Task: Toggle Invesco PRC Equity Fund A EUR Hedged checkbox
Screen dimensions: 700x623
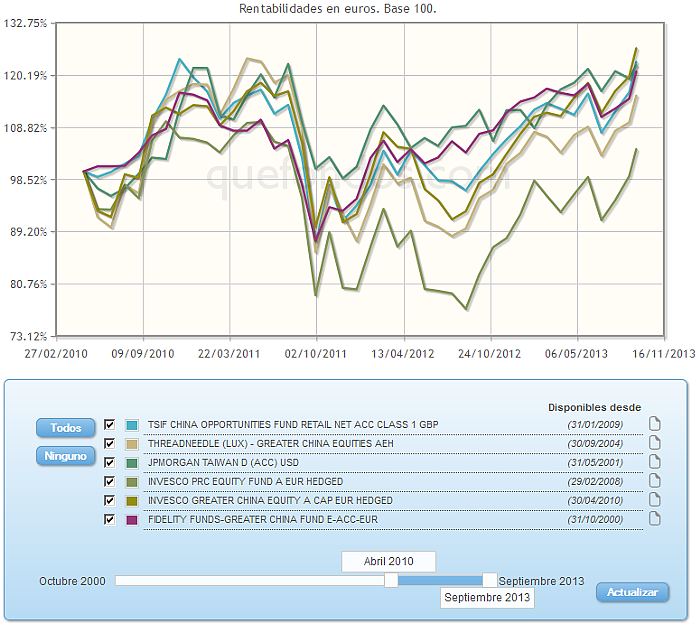Action: [109, 482]
